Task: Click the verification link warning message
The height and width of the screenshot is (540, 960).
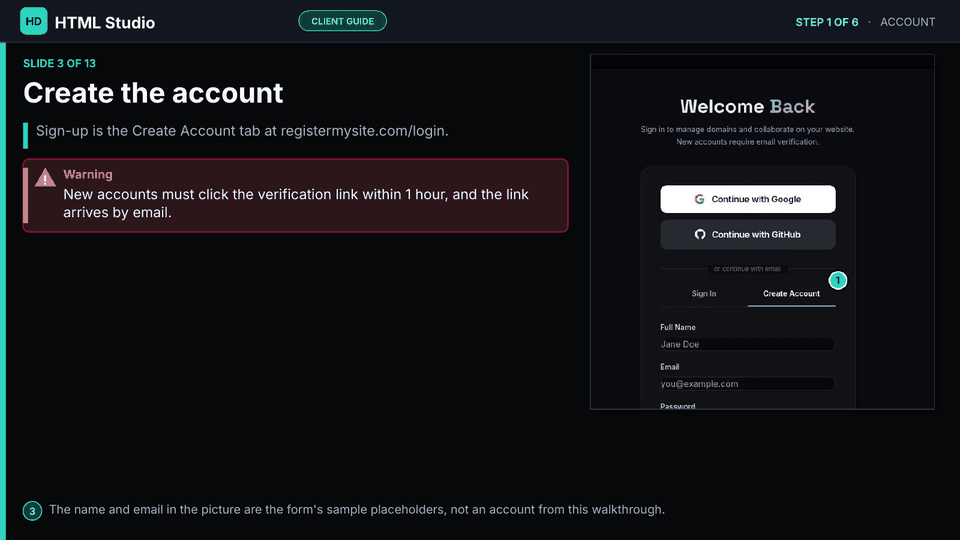Action: click(x=296, y=203)
